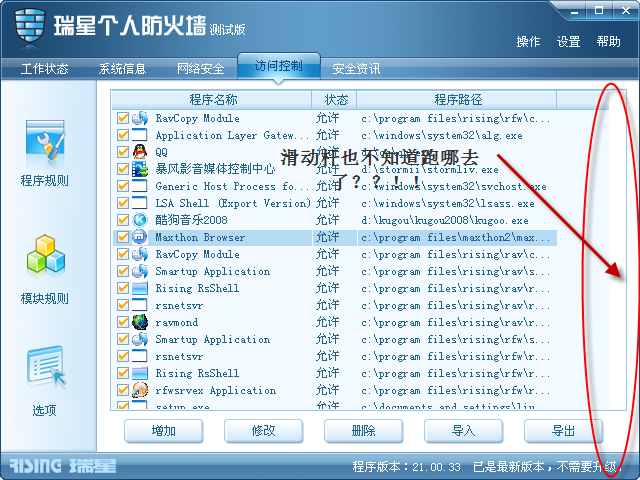The width and height of the screenshot is (640, 480).
Task: Open the 选项 options icon
Action: pyautogui.click(x=46, y=367)
